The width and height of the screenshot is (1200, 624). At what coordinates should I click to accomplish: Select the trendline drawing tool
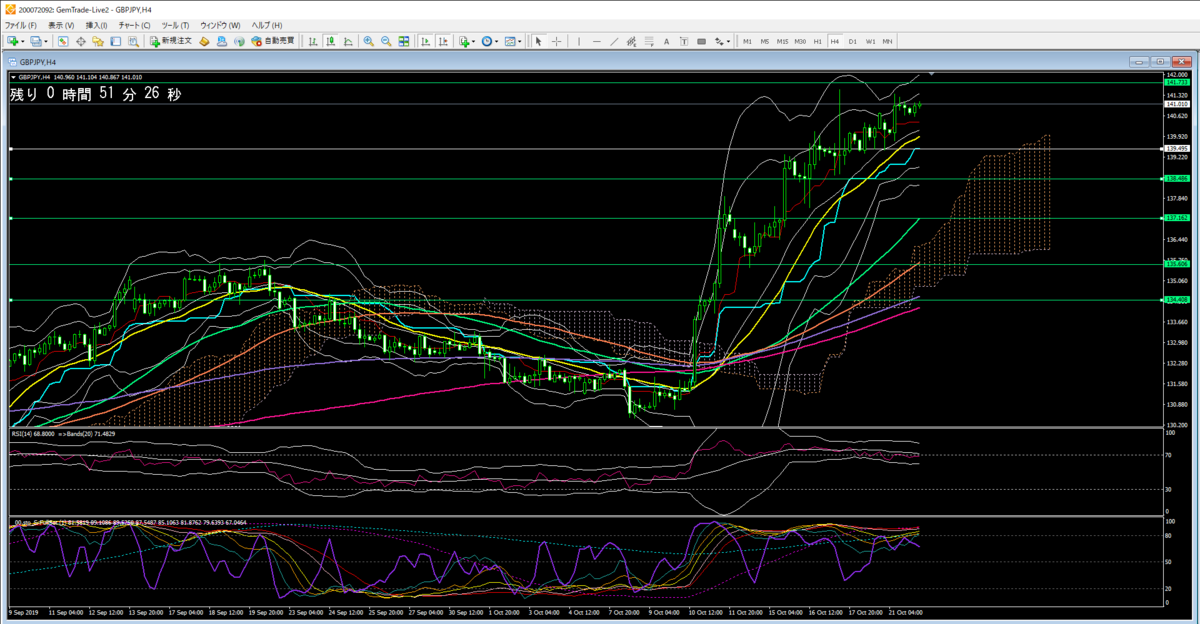(614, 41)
